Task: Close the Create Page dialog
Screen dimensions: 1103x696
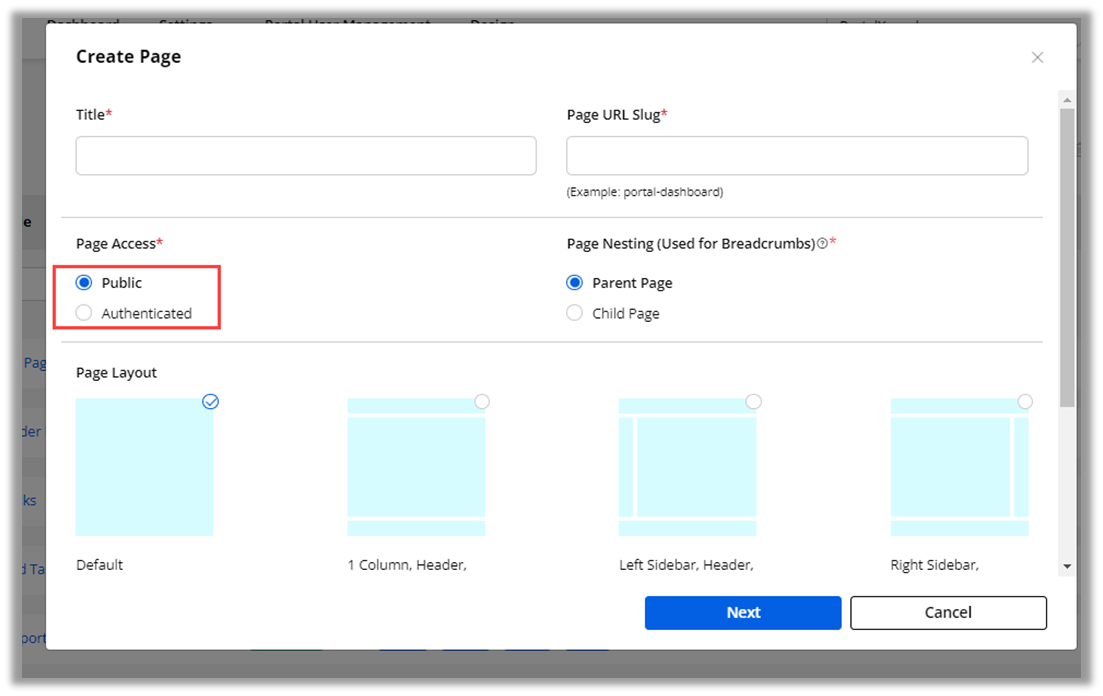Action: click(1037, 57)
